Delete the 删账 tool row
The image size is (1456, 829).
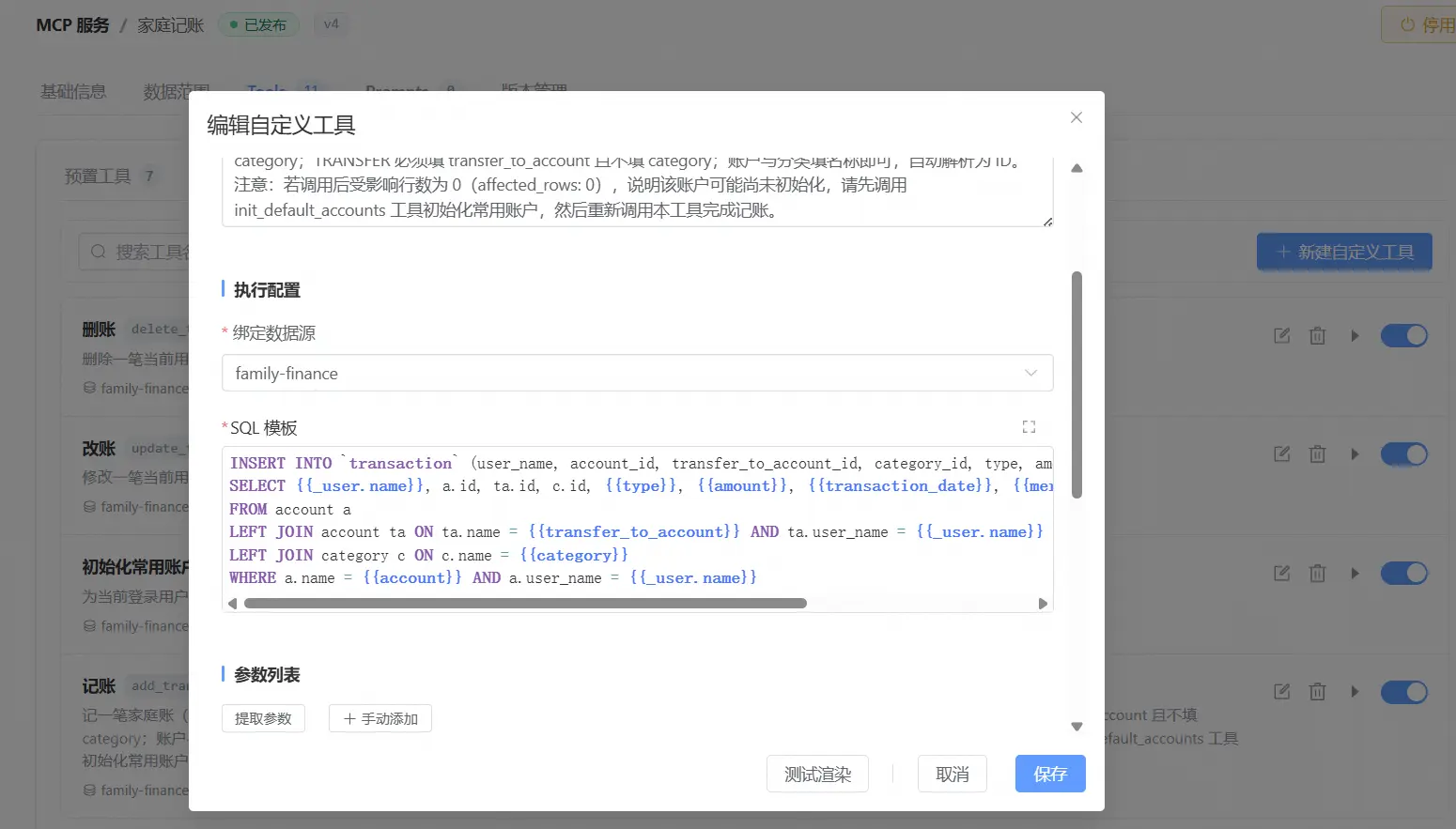[x=1318, y=335]
